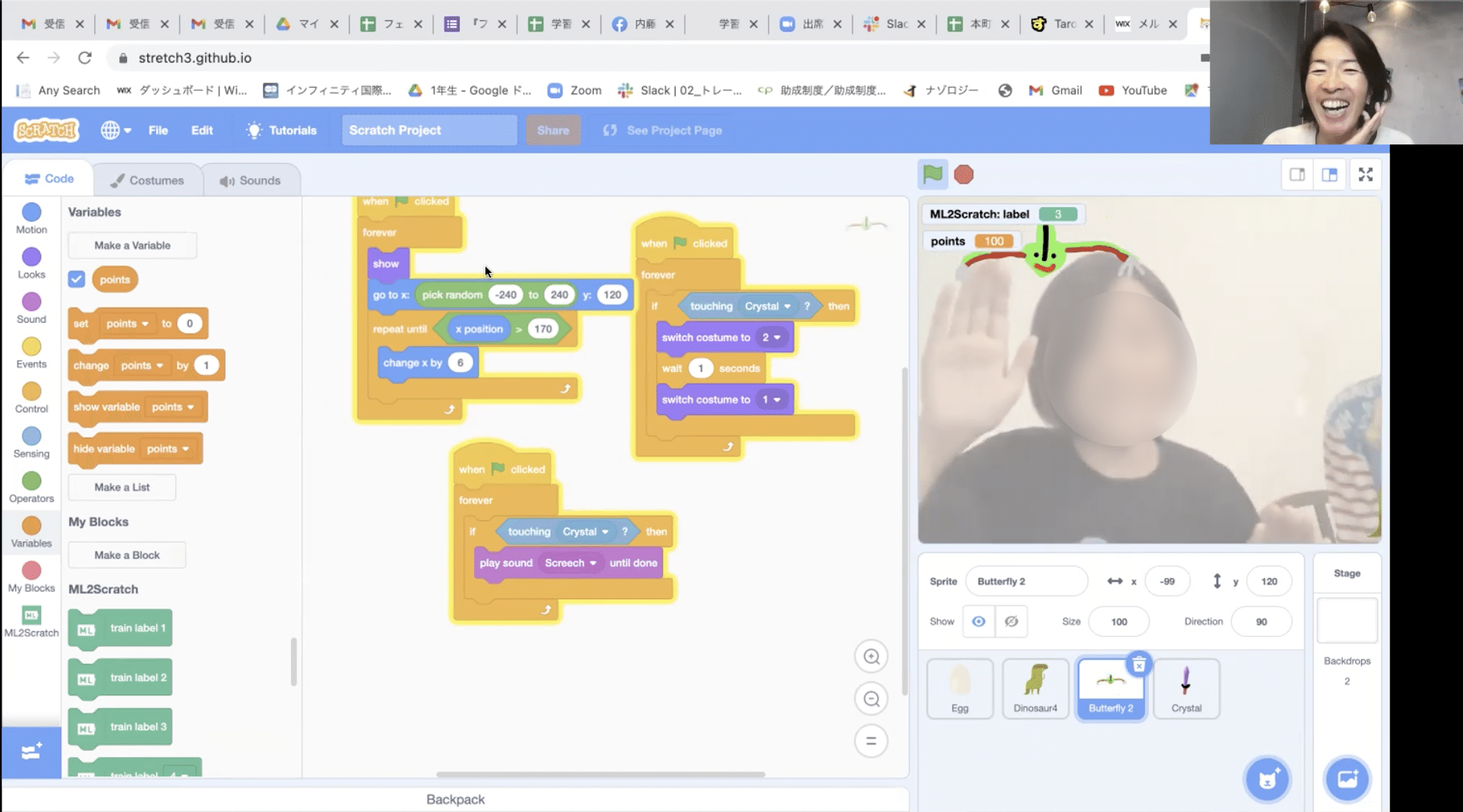This screenshot has height=812, width=1463.
Task: Start the project with the green flag
Action: tap(933, 174)
